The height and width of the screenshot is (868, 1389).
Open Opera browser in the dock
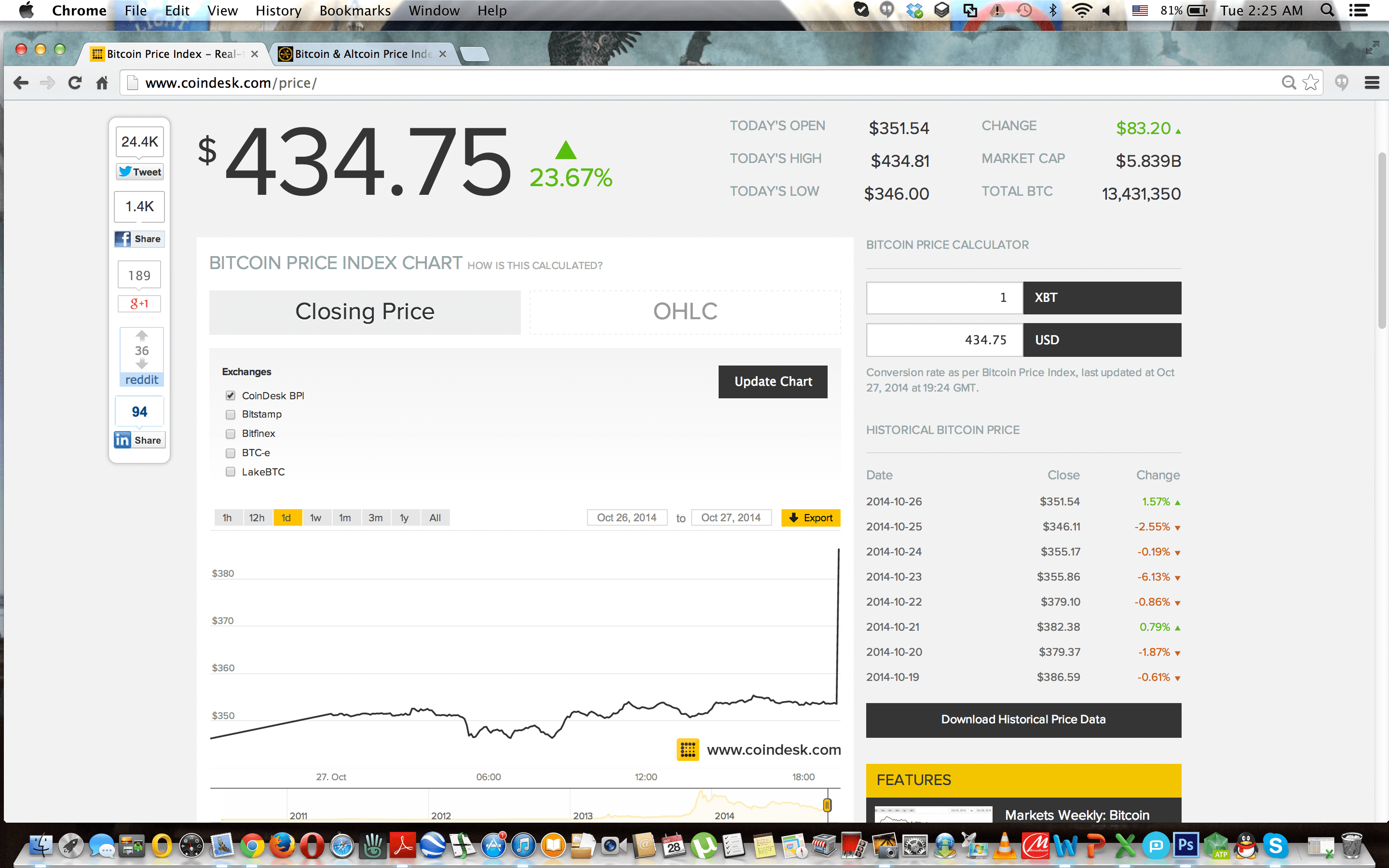point(312,846)
